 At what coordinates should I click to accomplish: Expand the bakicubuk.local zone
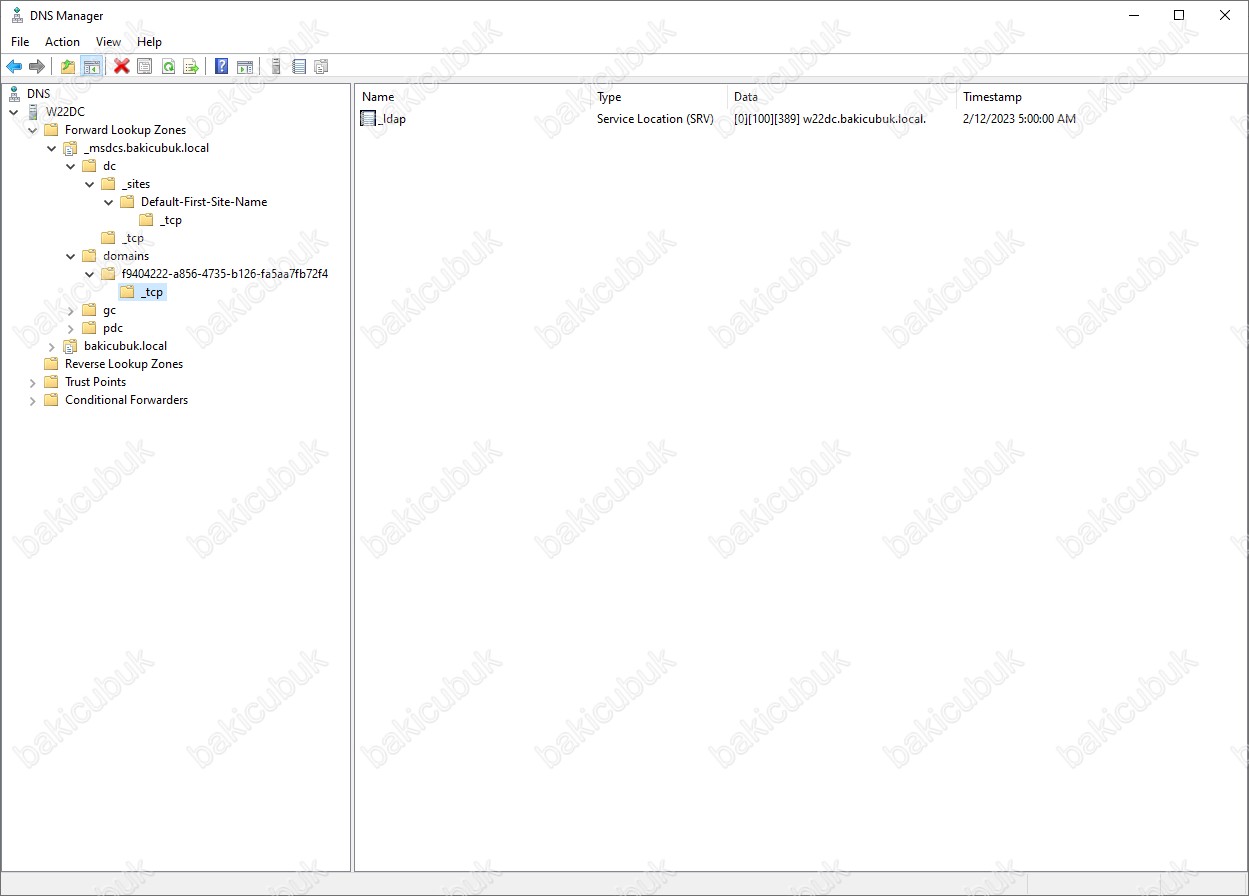point(52,346)
